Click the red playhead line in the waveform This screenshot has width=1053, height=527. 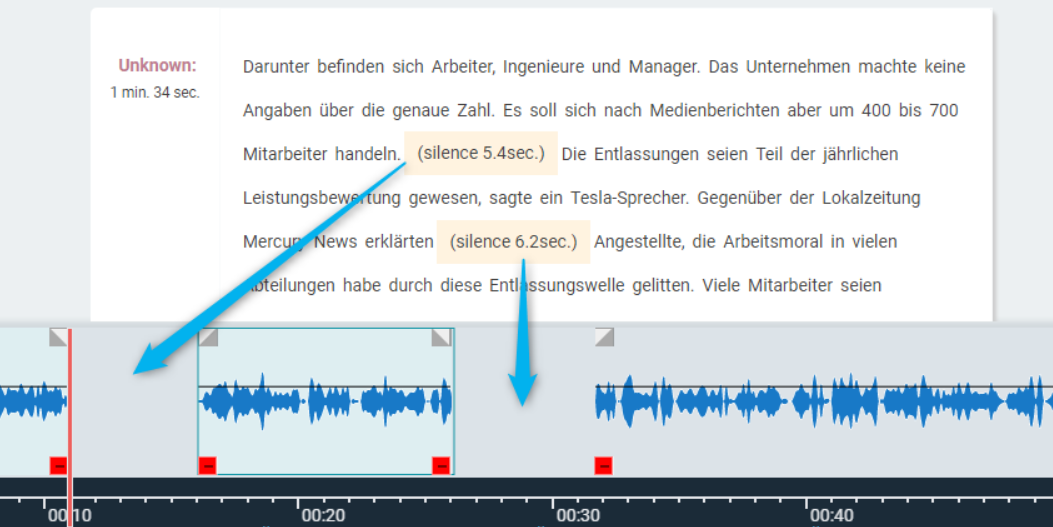69,420
